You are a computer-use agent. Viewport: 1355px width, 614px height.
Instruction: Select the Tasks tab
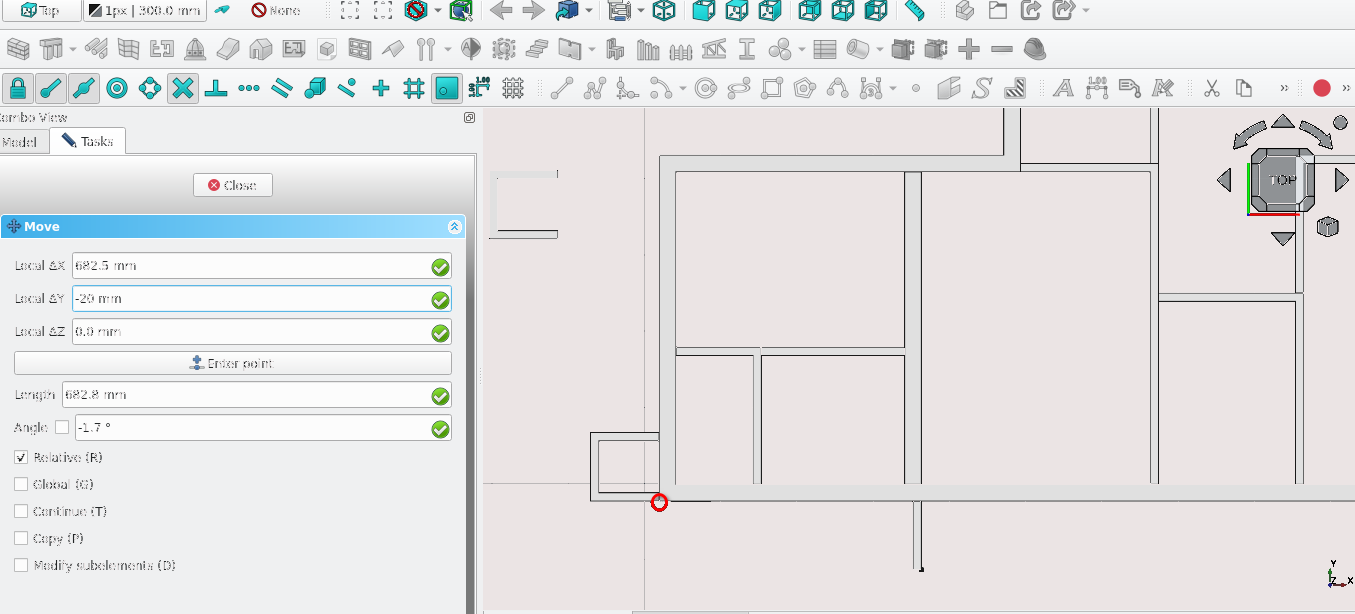pos(88,142)
